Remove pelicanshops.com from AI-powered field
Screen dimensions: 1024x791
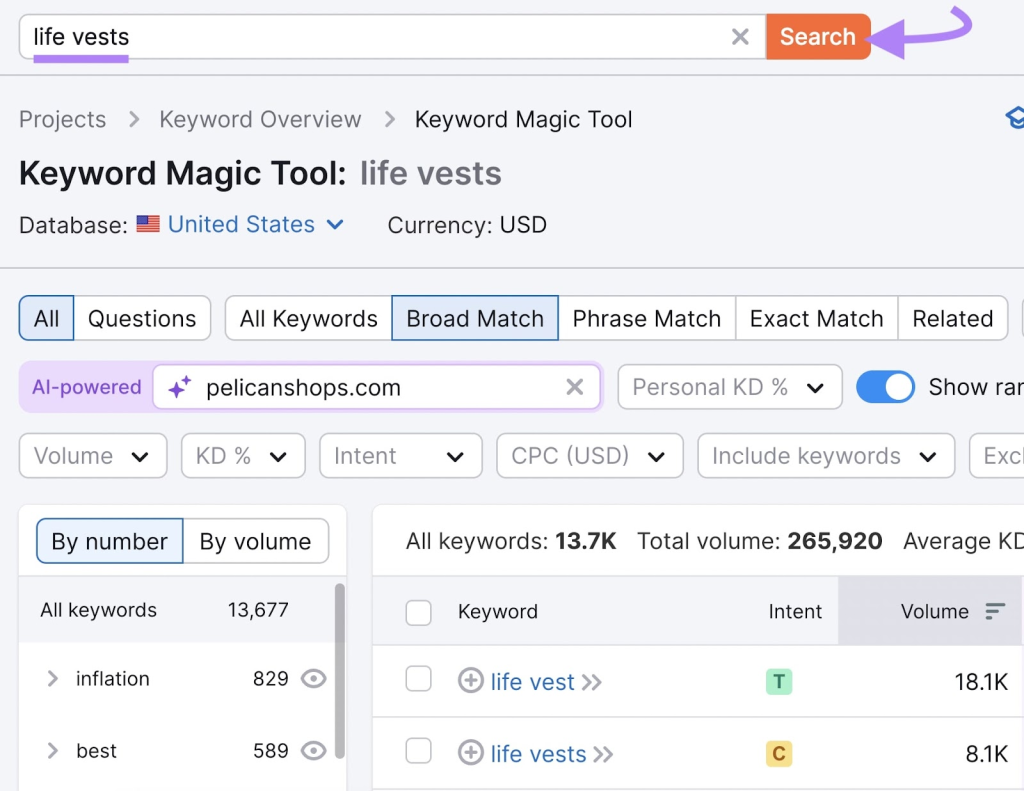pyautogui.click(x=574, y=388)
